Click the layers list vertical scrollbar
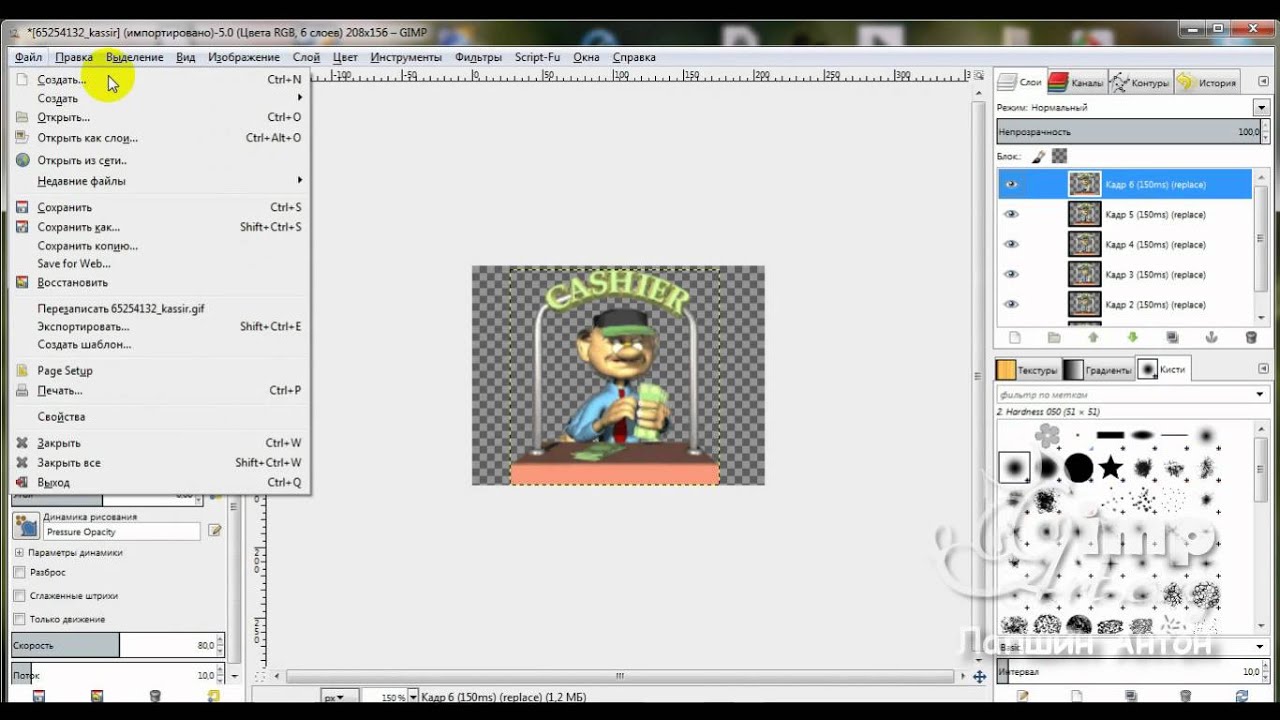This screenshot has height=720, width=1280. [1261, 245]
